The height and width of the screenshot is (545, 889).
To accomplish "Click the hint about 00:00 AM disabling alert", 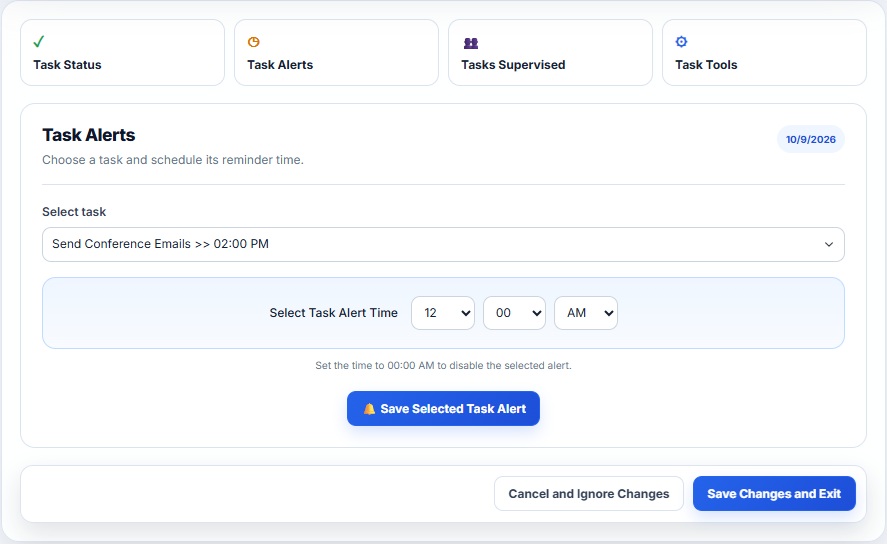I will point(443,366).
